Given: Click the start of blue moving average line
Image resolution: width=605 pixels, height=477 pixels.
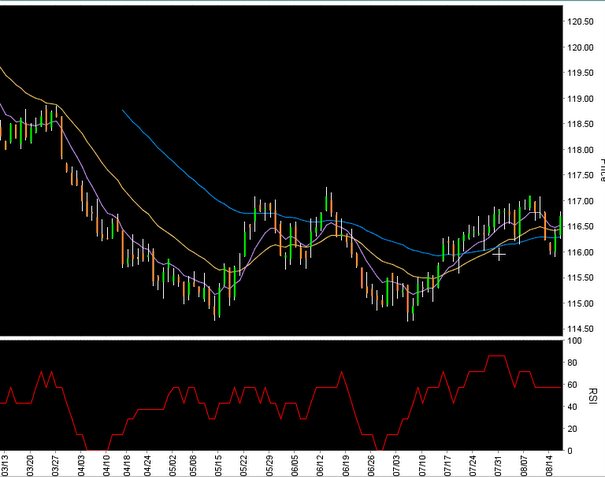Looking at the screenshot, I should [123, 110].
